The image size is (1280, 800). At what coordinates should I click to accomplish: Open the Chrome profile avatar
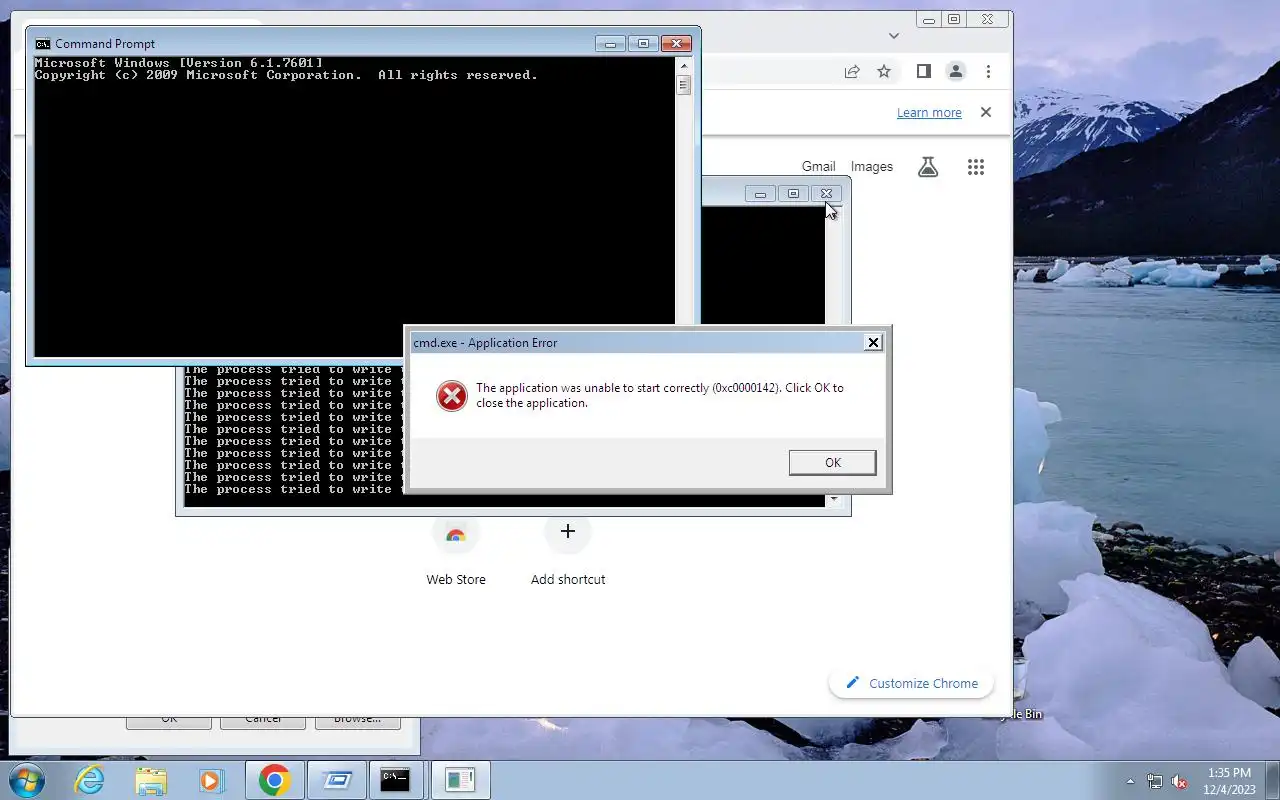[x=956, y=72]
